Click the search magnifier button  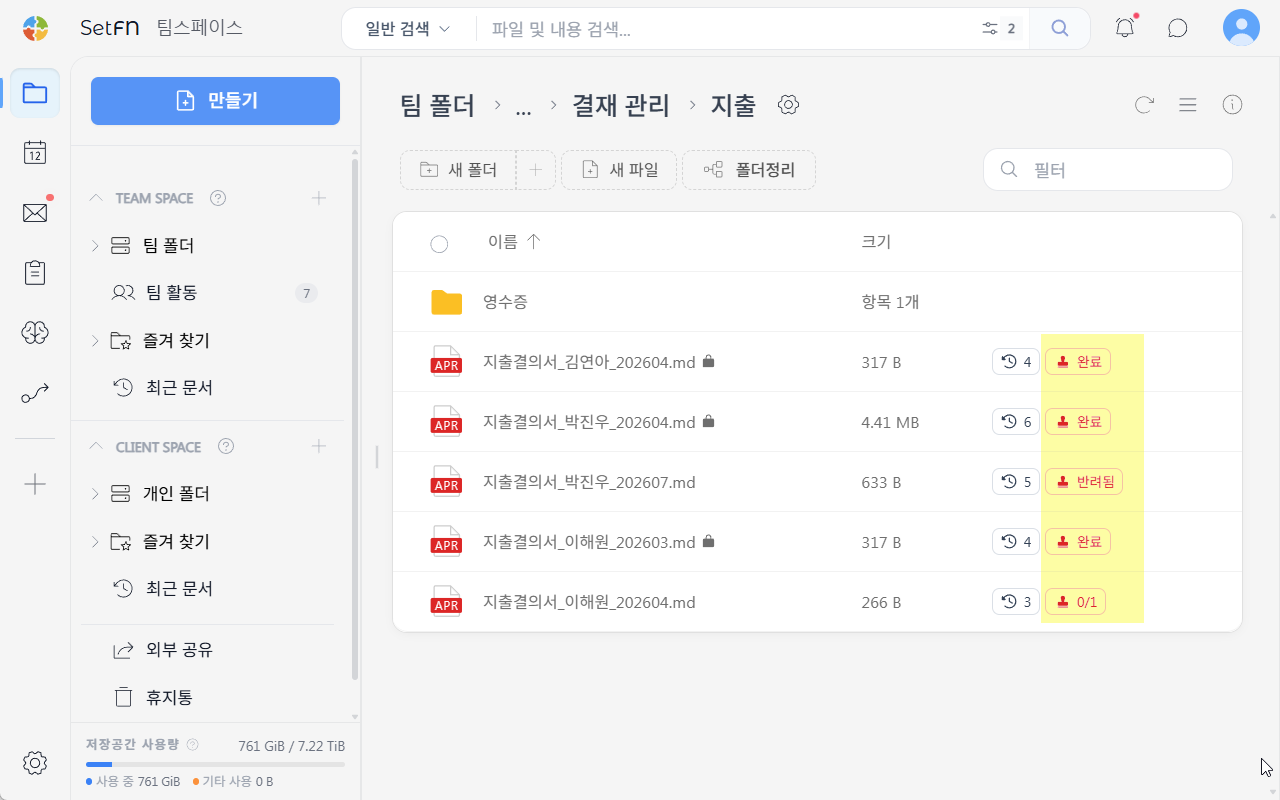point(1060,28)
